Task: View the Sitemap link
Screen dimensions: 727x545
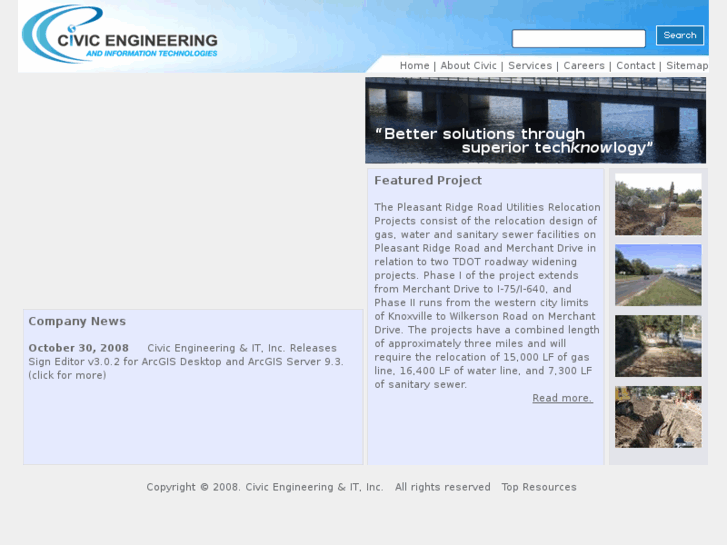Action: point(687,65)
